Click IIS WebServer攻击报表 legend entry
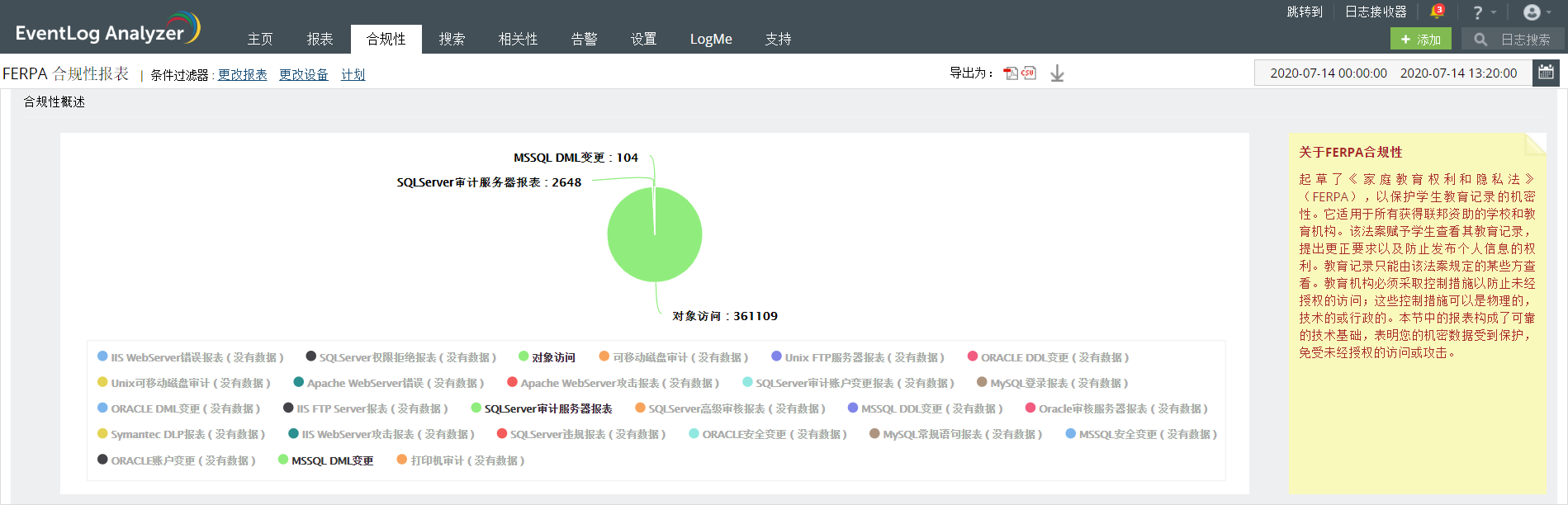The width and height of the screenshot is (1568, 505). [x=381, y=434]
